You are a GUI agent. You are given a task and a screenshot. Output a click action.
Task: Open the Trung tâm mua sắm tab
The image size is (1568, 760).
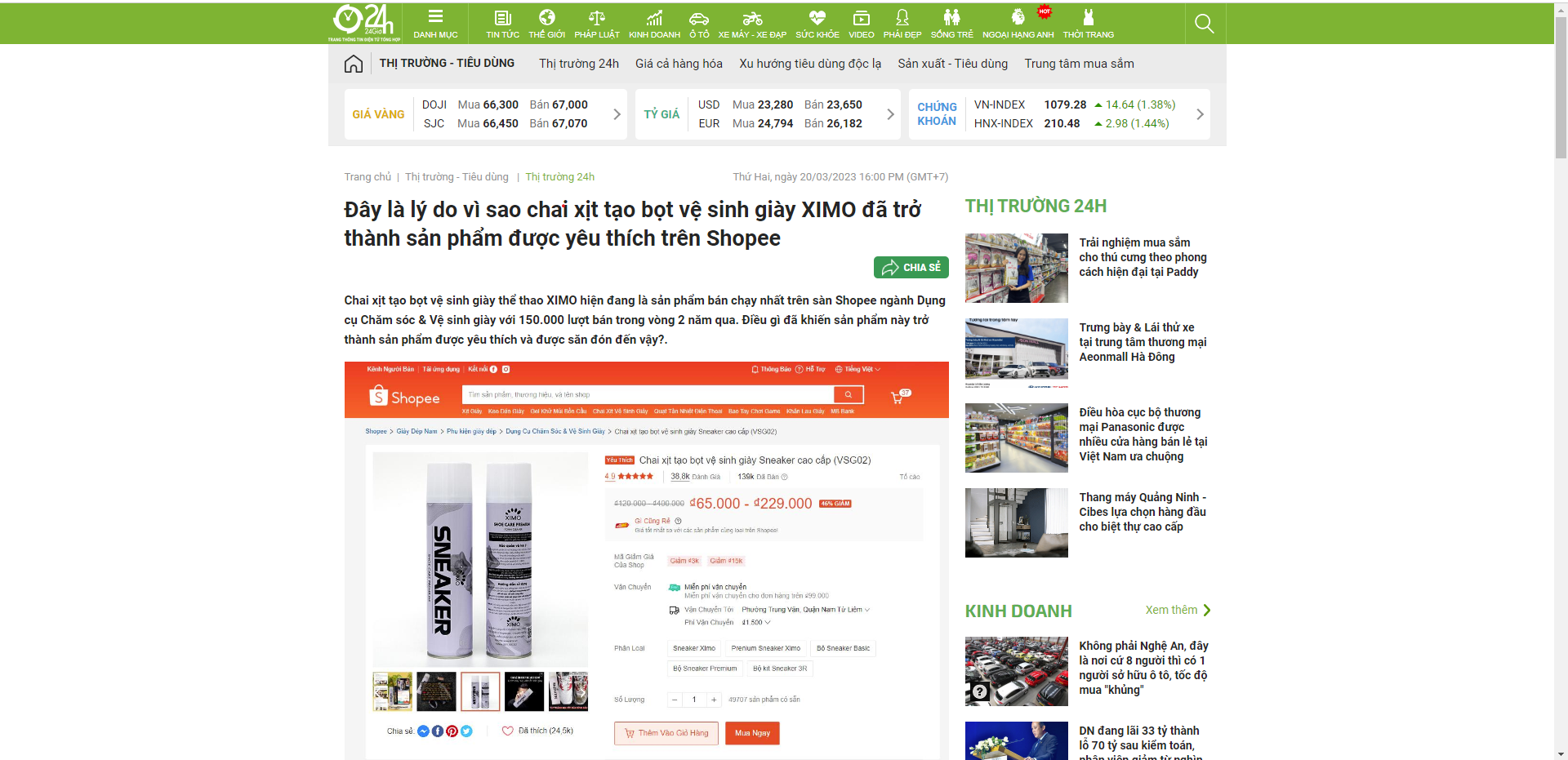tap(1079, 64)
